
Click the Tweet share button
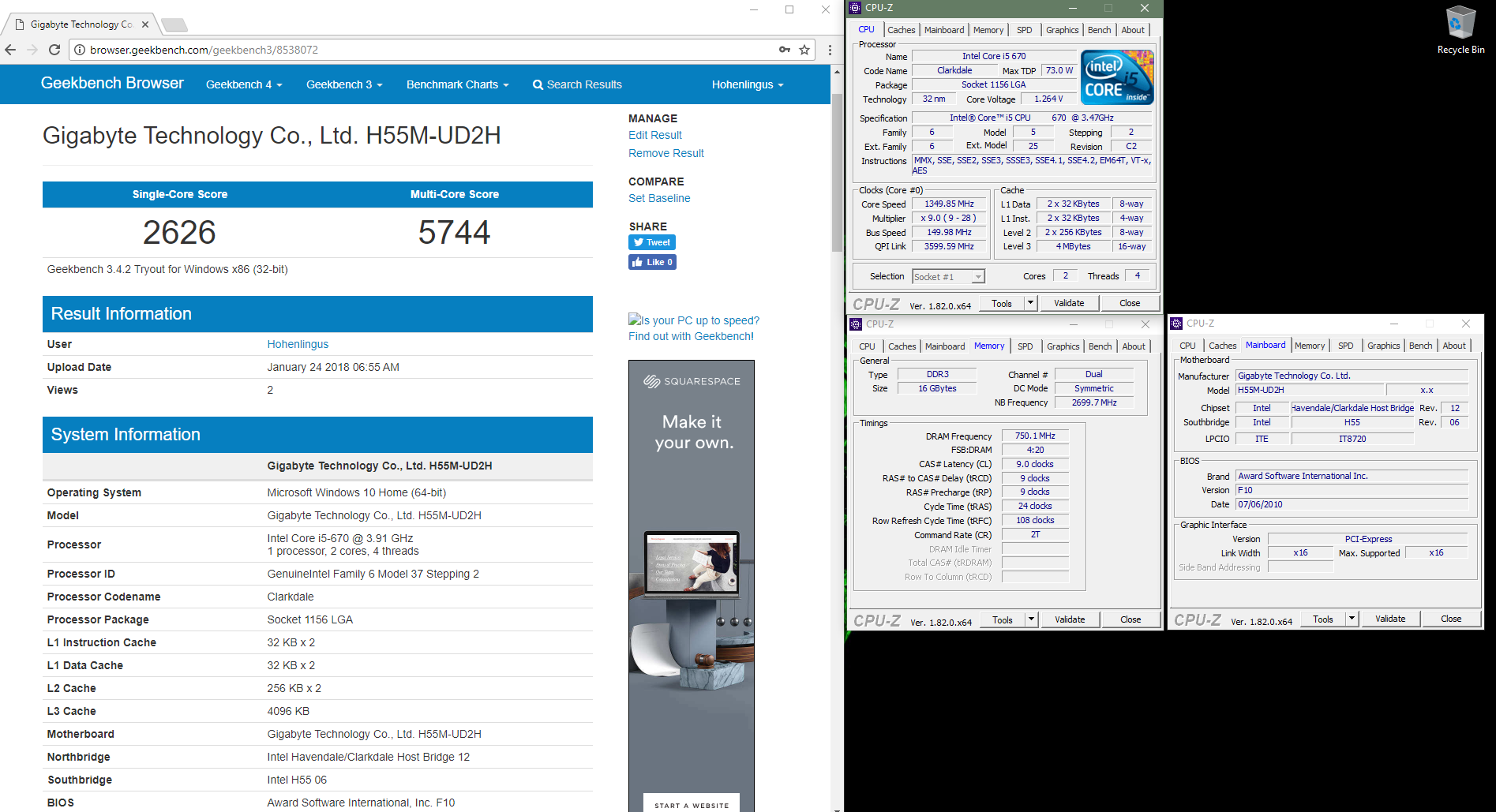point(652,242)
